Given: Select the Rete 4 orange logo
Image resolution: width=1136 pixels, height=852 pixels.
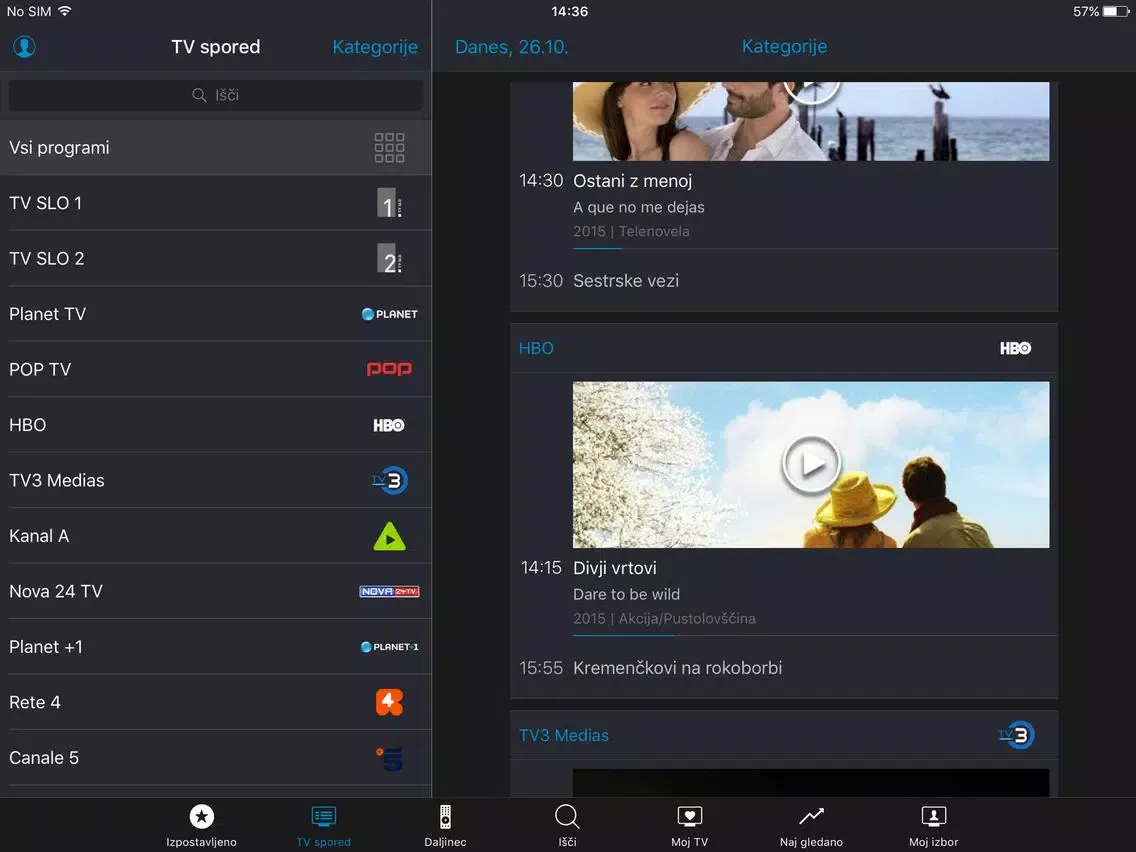Looking at the screenshot, I should pyautogui.click(x=389, y=703).
